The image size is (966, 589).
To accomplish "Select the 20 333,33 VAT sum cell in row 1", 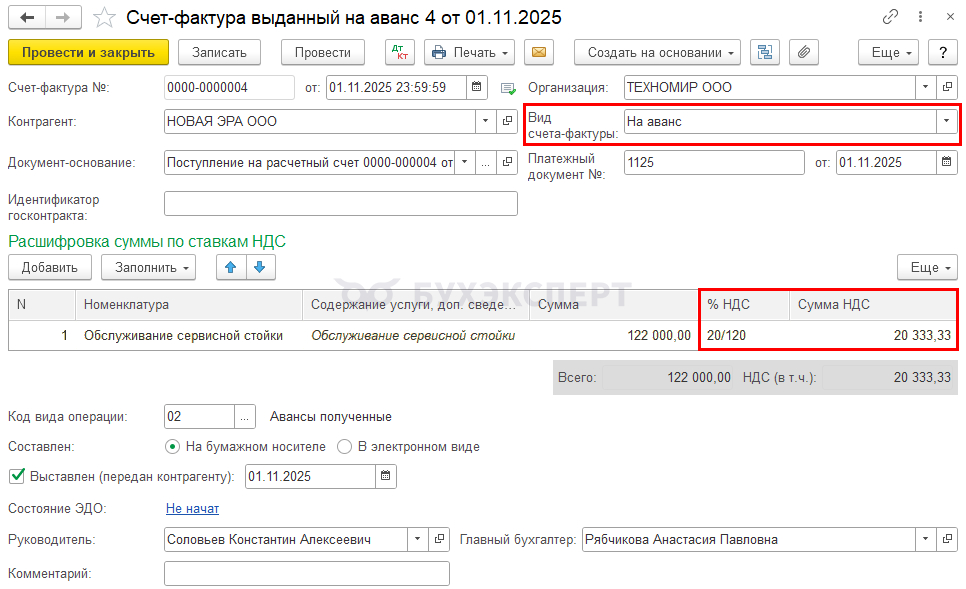I will [x=873, y=336].
